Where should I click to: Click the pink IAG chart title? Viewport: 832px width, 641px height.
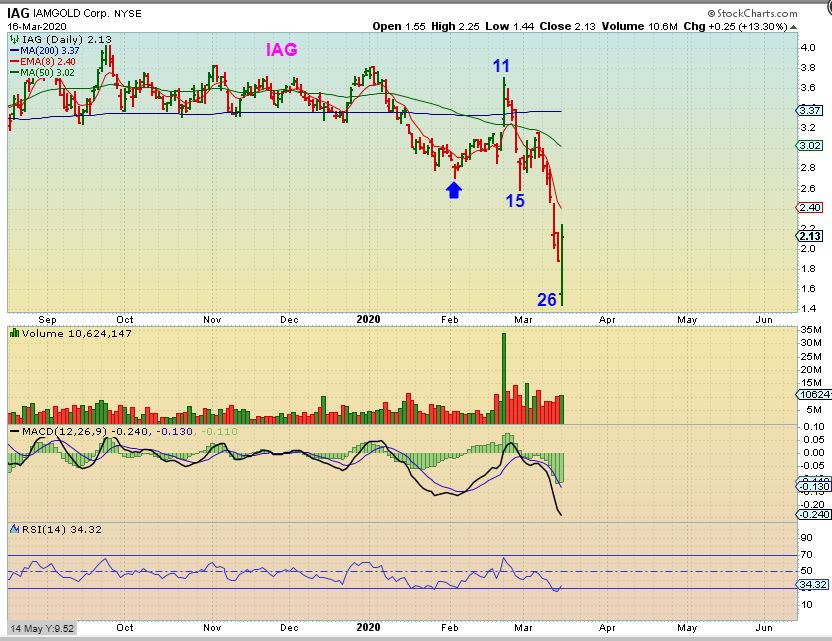[281, 49]
